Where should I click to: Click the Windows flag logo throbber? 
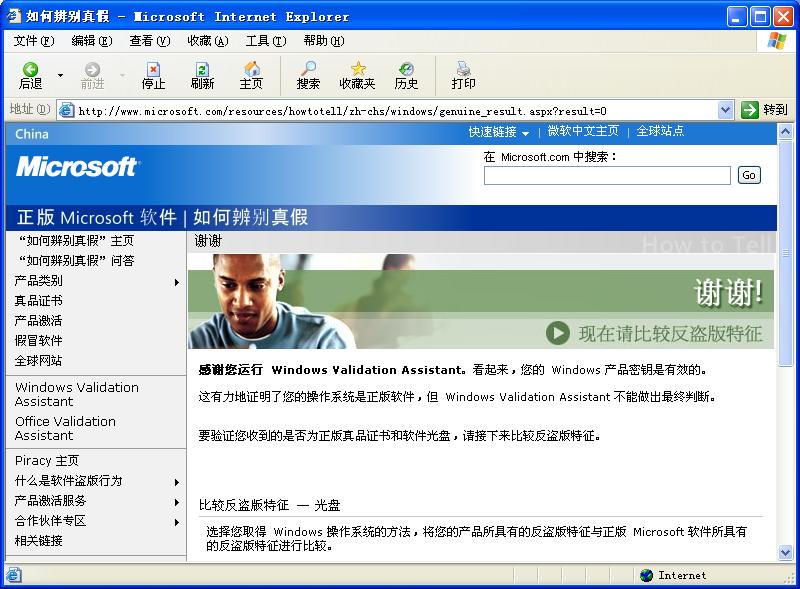point(777,41)
